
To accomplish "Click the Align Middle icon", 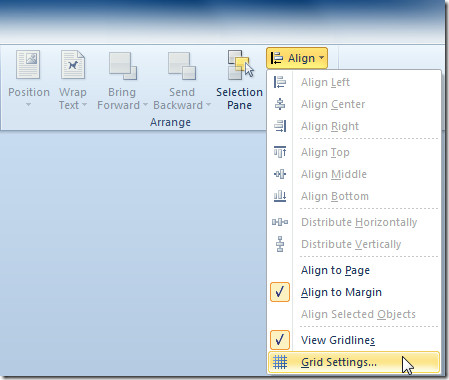I will (x=280, y=174).
